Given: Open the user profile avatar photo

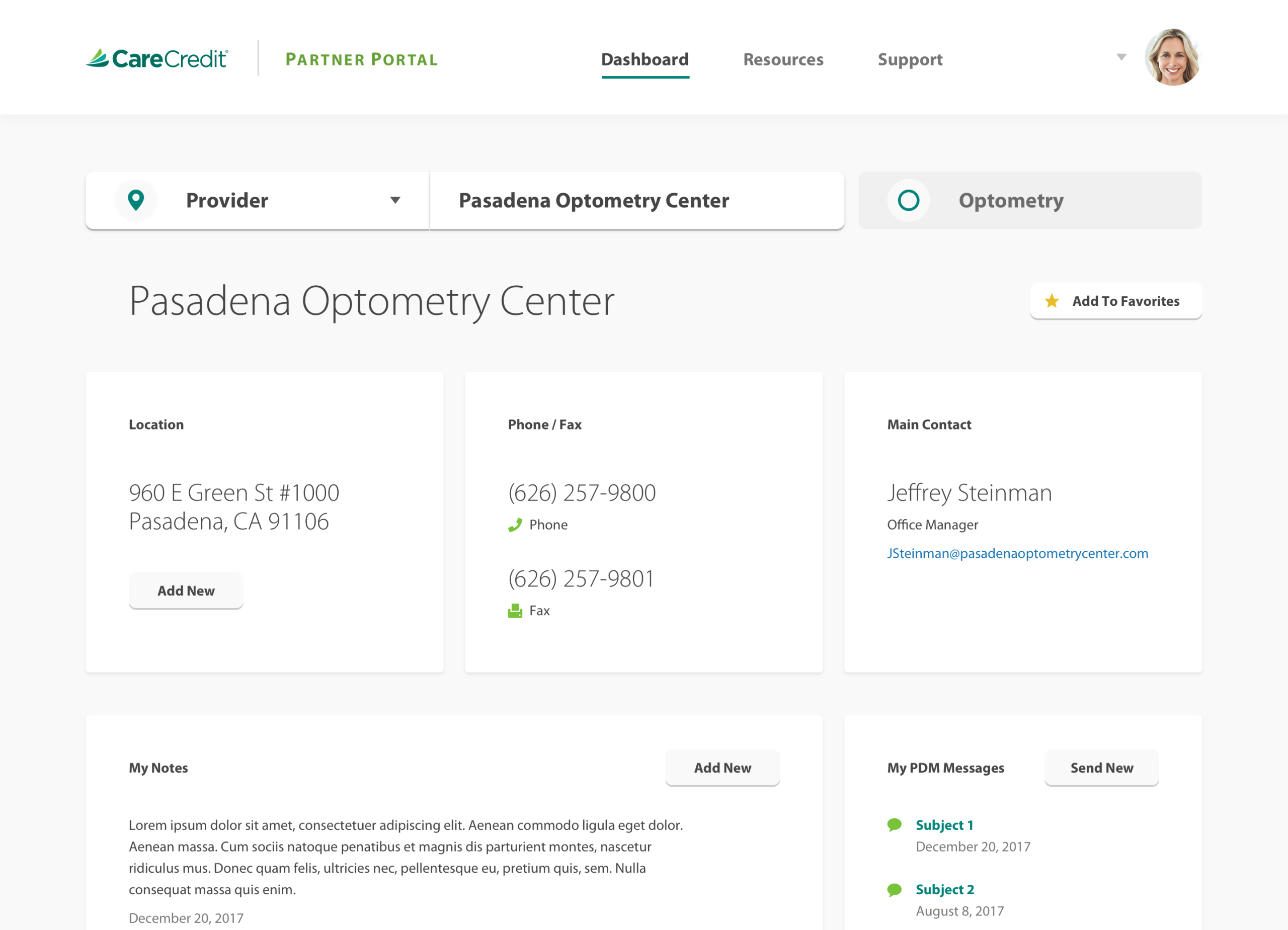Looking at the screenshot, I should pyautogui.click(x=1172, y=57).
